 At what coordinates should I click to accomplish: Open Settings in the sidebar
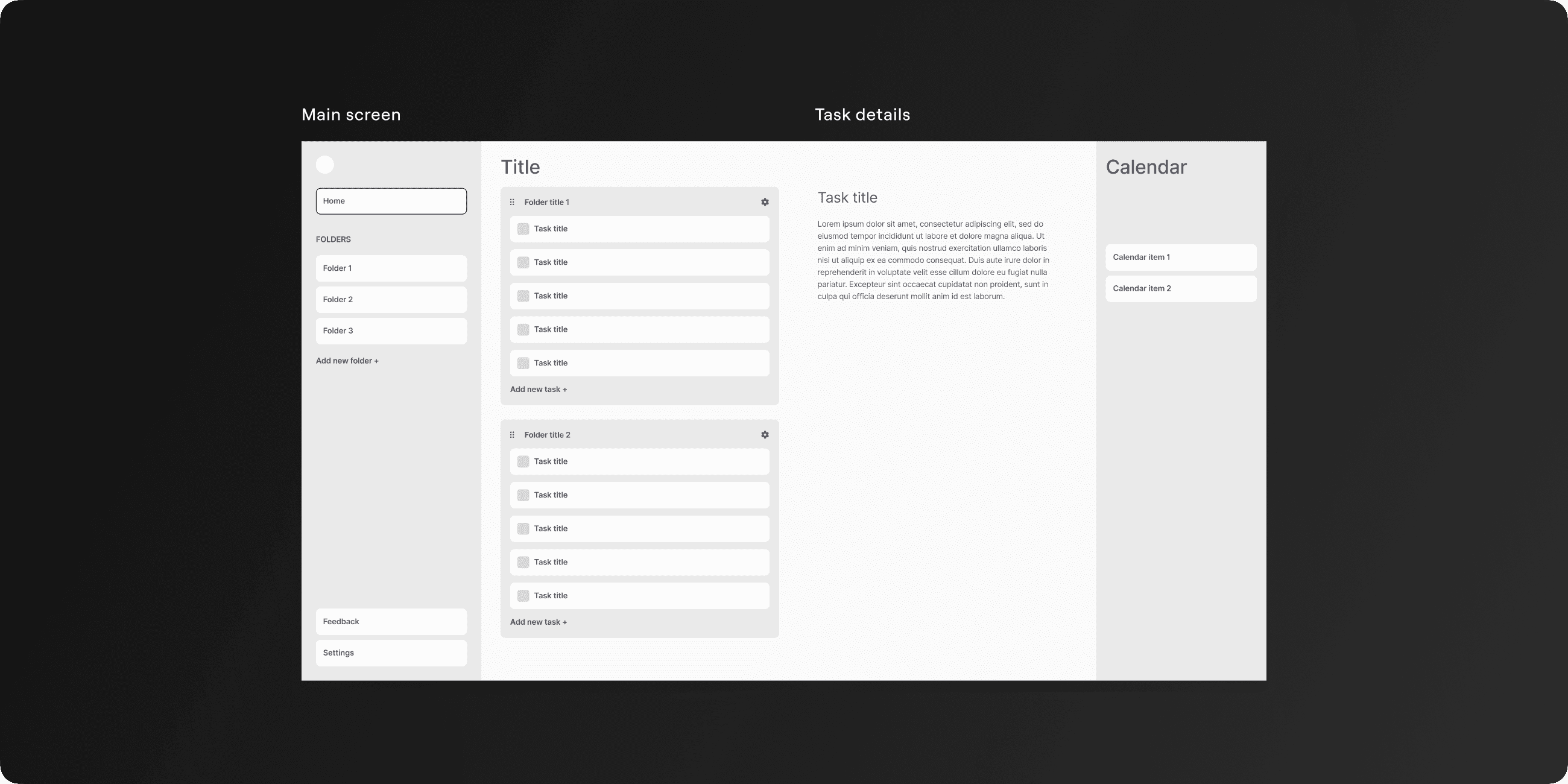point(391,653)
